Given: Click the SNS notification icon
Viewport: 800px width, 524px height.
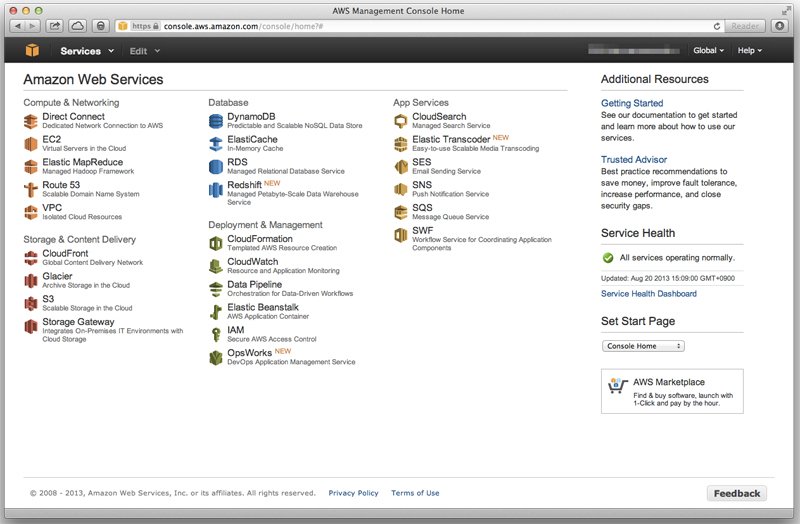Looking at the screenshot, I should [401, 190].
